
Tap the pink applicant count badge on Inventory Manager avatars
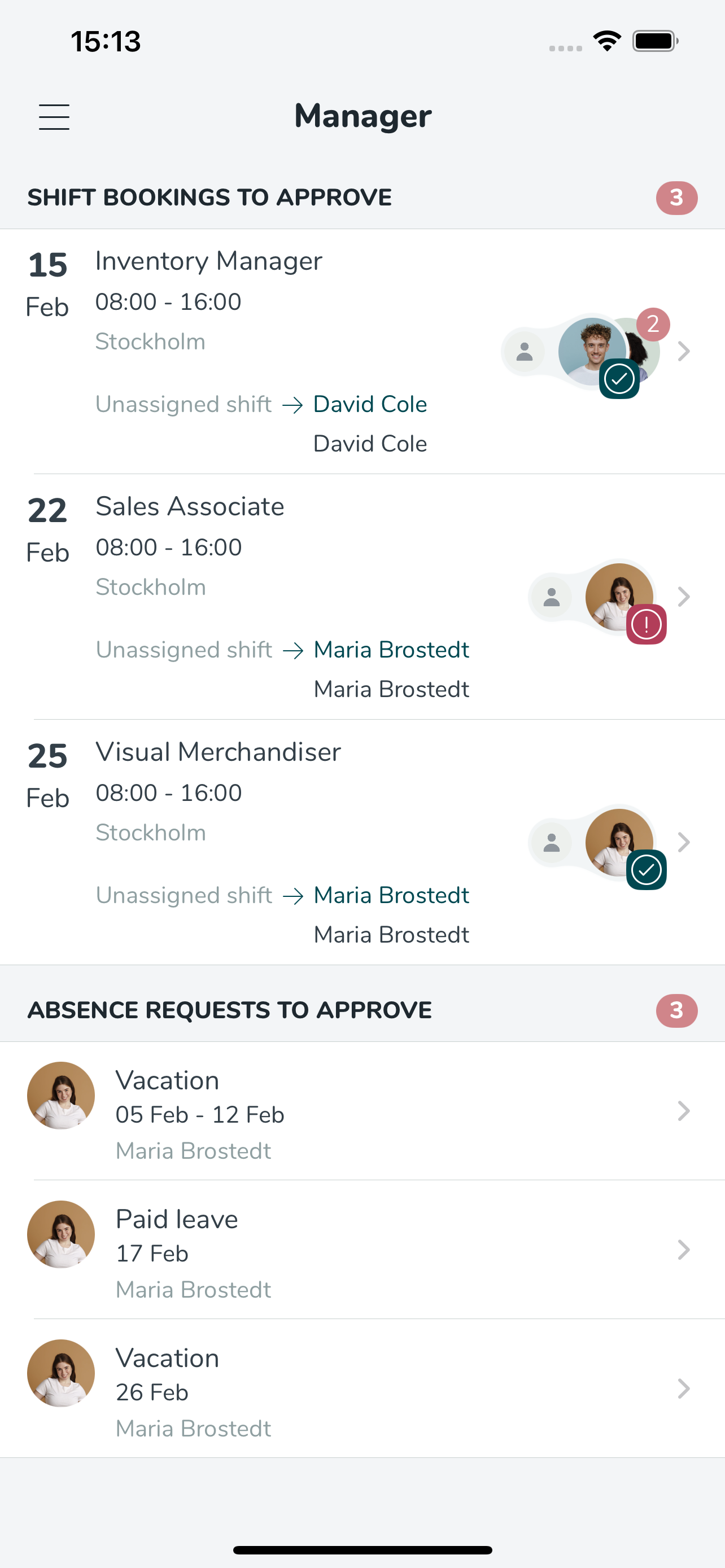point(653,324)
